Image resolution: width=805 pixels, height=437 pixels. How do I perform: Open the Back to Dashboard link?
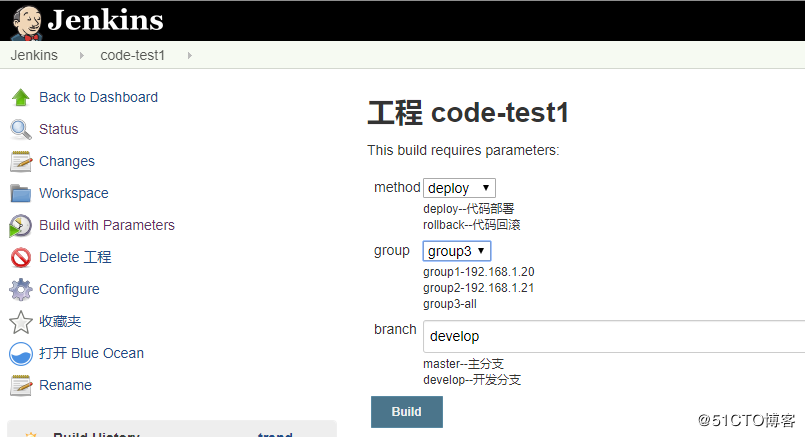click(x=99, y=97)
